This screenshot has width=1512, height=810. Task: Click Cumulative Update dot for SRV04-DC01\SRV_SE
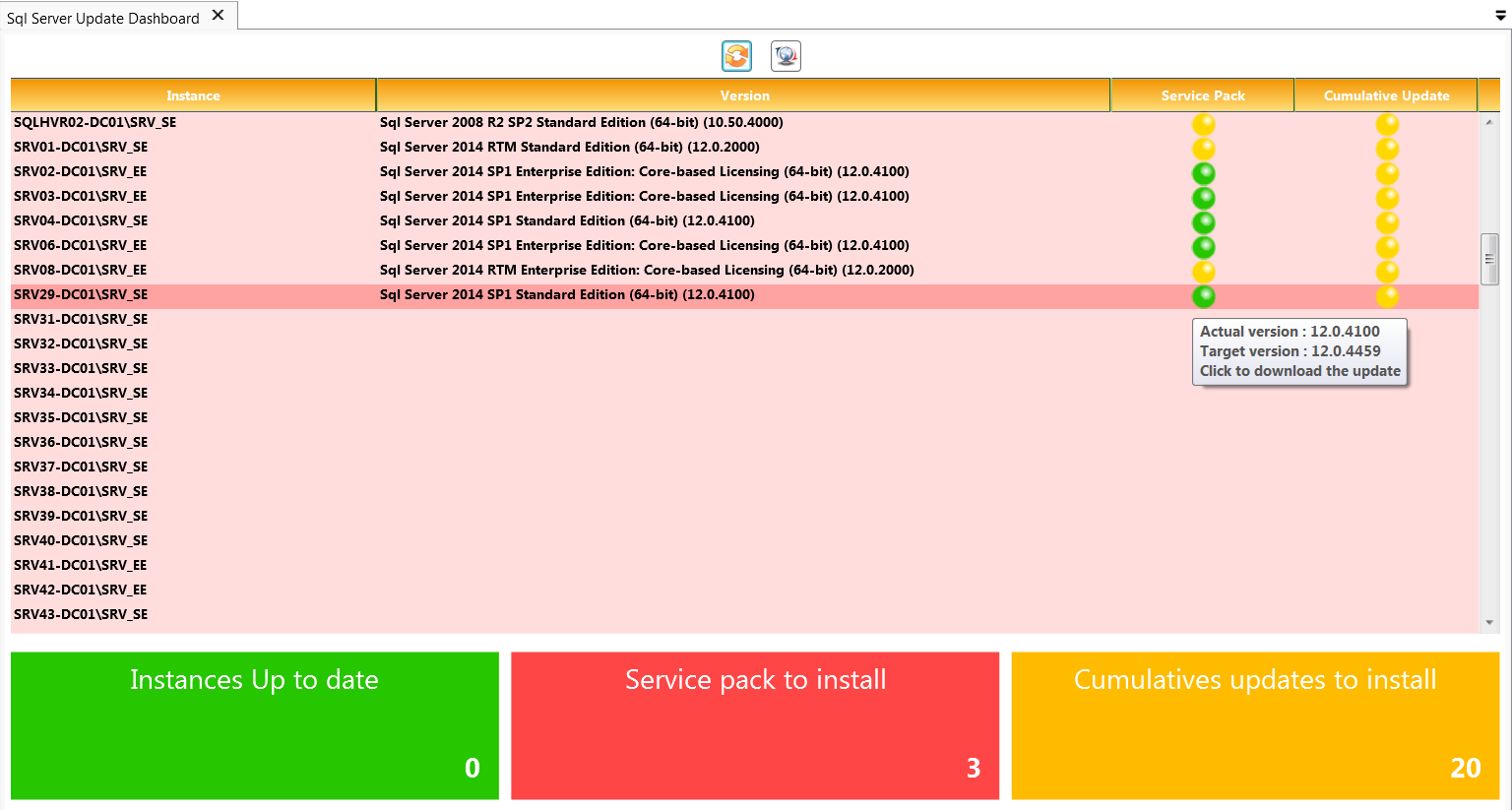click(1387, 222)
